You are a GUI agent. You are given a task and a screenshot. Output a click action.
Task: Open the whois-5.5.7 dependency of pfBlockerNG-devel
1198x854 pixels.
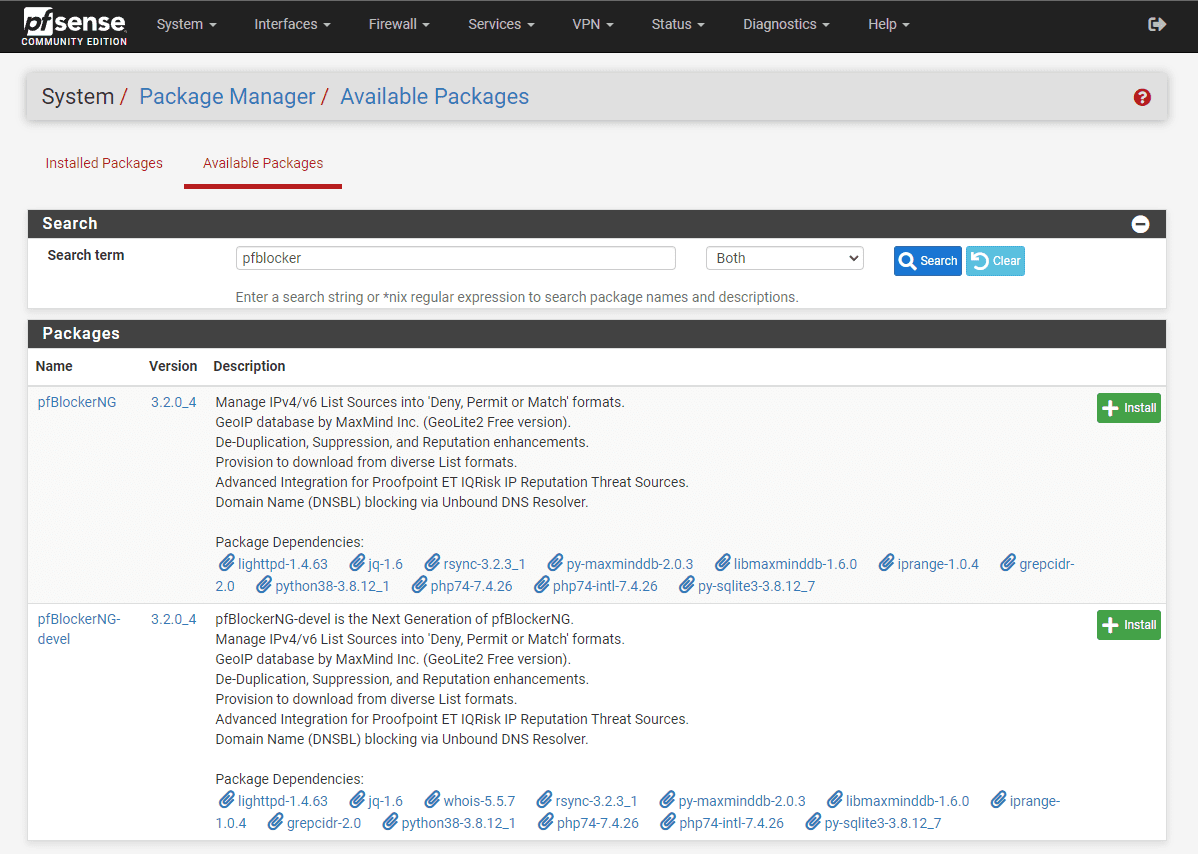[470, 801]
